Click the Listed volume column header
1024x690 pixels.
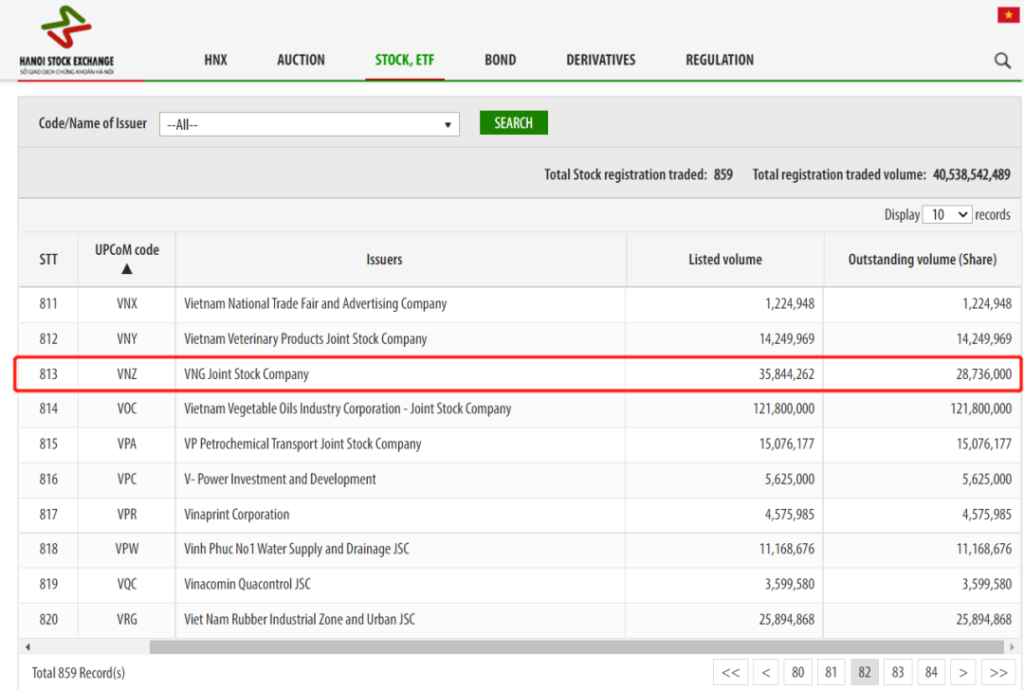(x=725, y=259)
